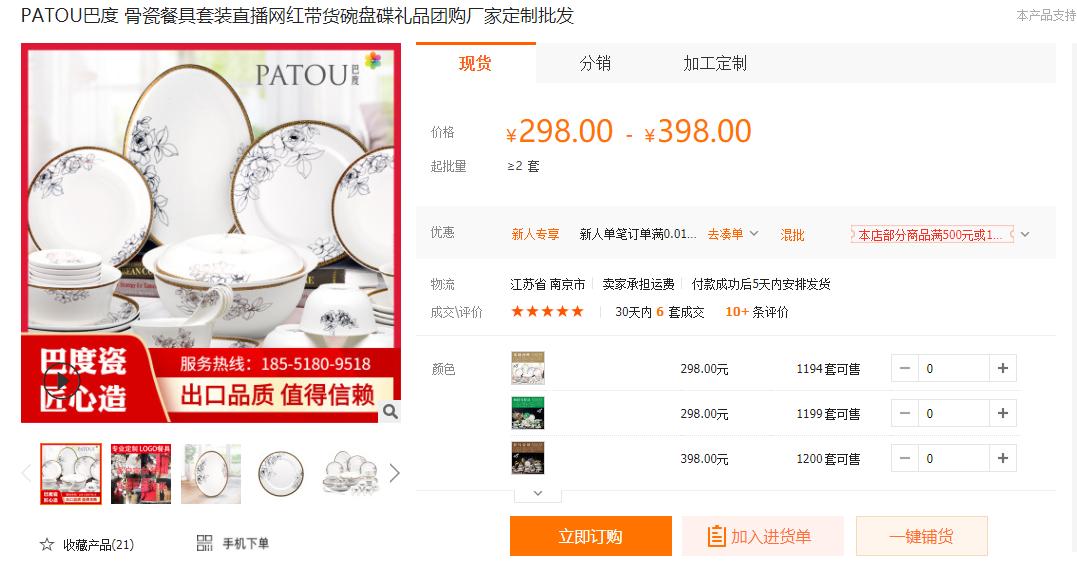Switch to the 分销 tab
The width and height of the screenshot is (1077, 566).
595,64
